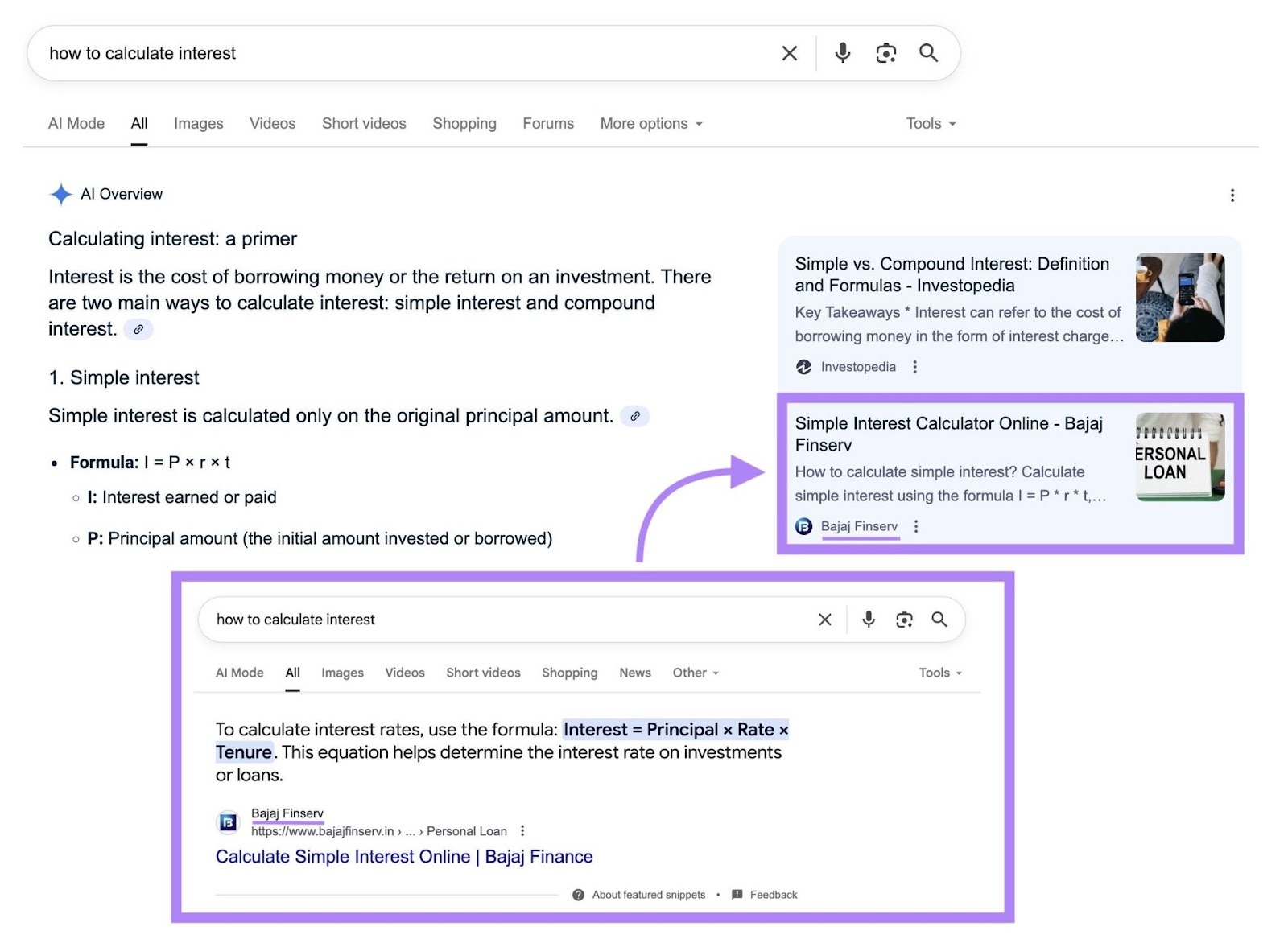Open Google Lens from the search bar
The image size is (1288, 947).
click(885, 53)
